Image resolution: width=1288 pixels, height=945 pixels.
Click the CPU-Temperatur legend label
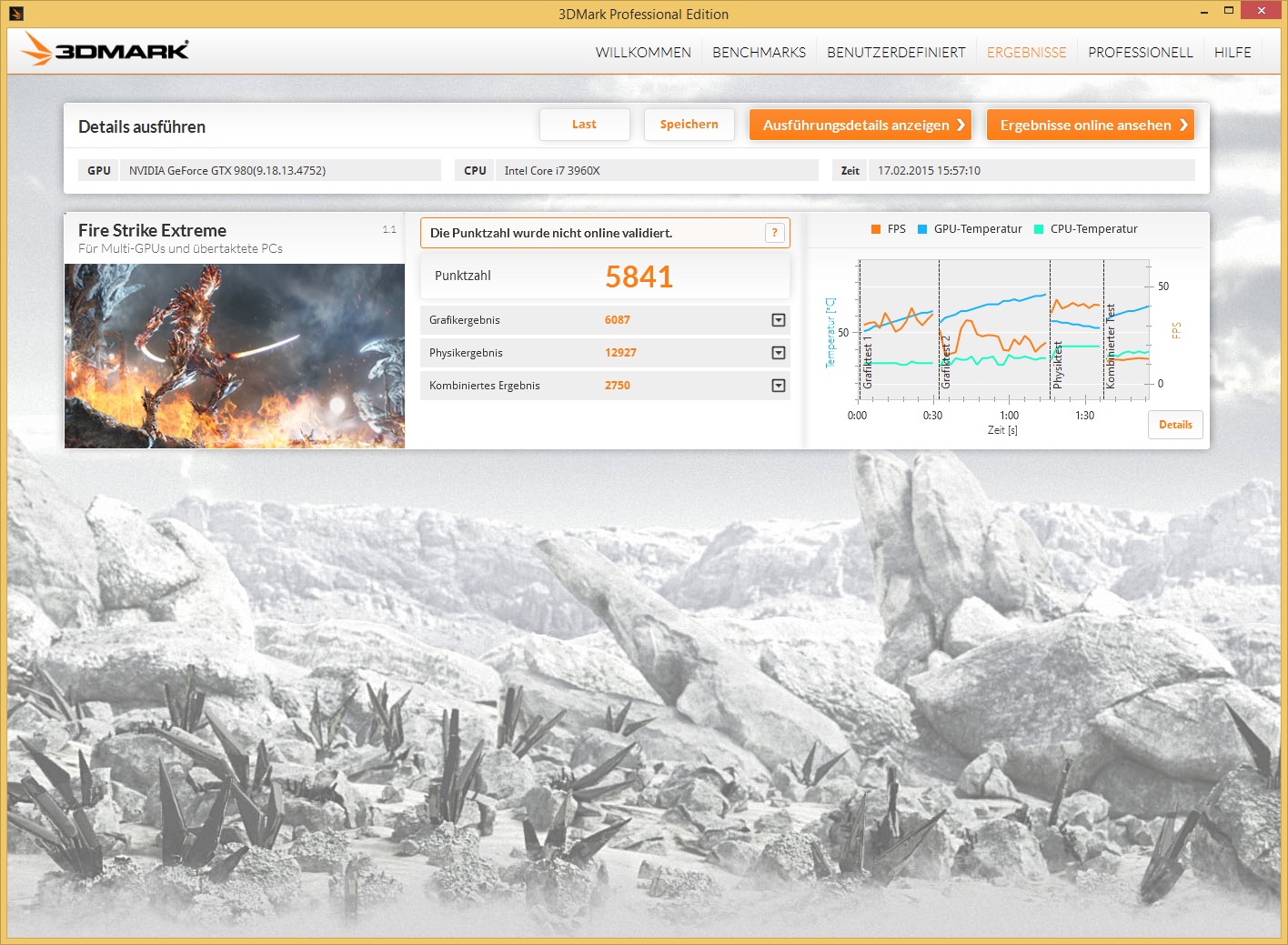(1094, 229)
